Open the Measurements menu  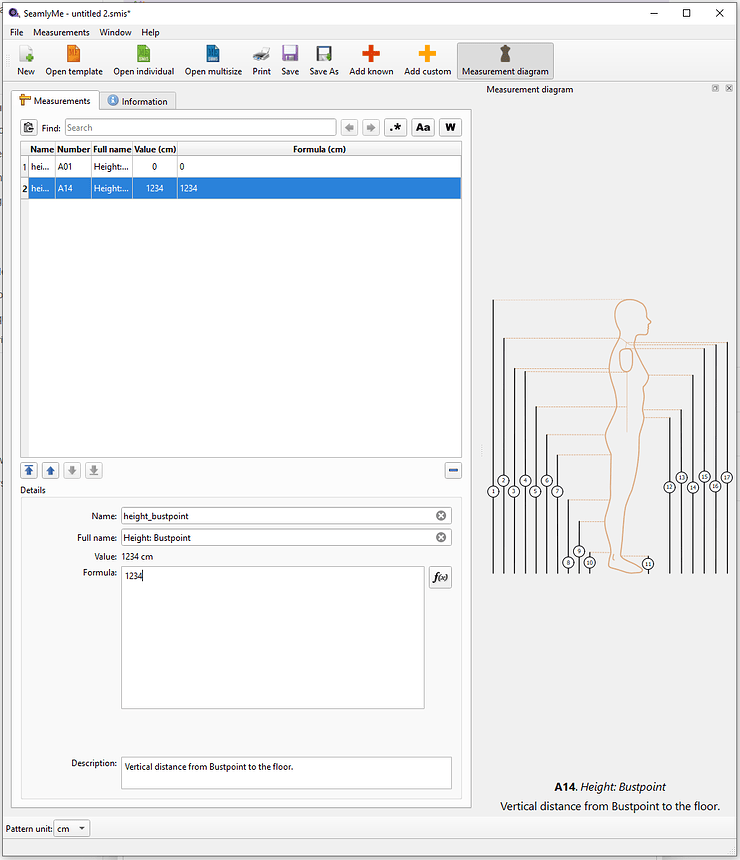61,32
